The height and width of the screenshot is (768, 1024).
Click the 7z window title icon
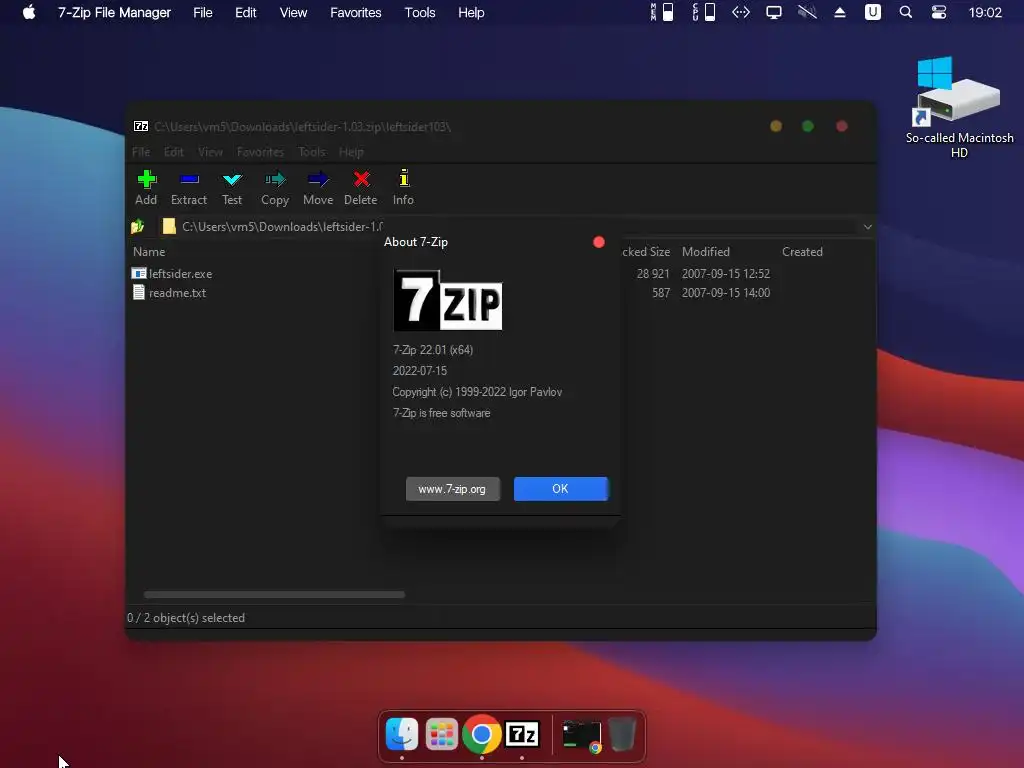point(141,126)
